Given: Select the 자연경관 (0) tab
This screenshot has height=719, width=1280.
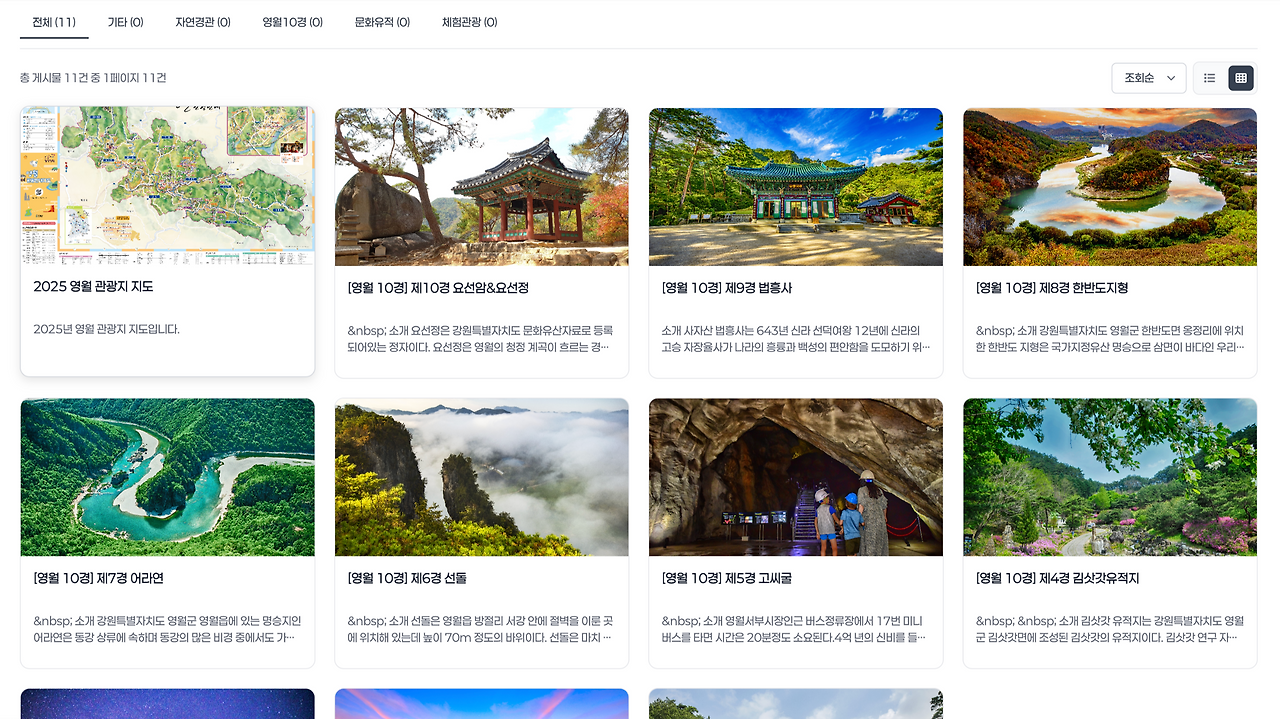Looking at the screenshot, I should click(203, 22).
